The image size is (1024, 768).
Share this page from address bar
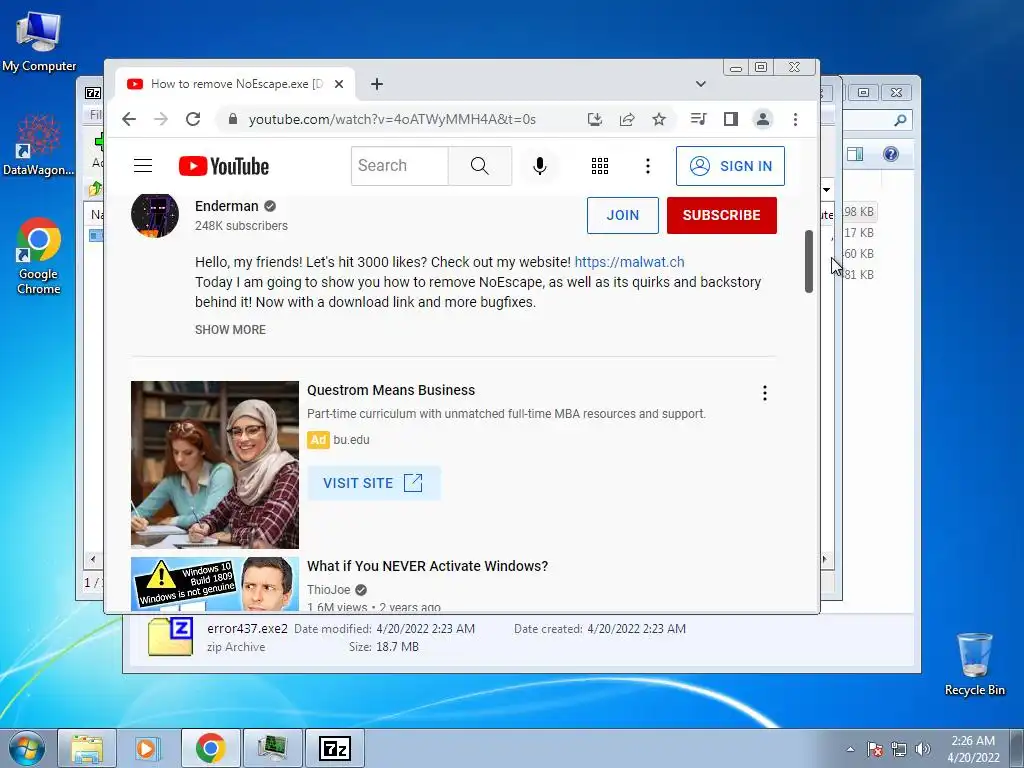627,119
